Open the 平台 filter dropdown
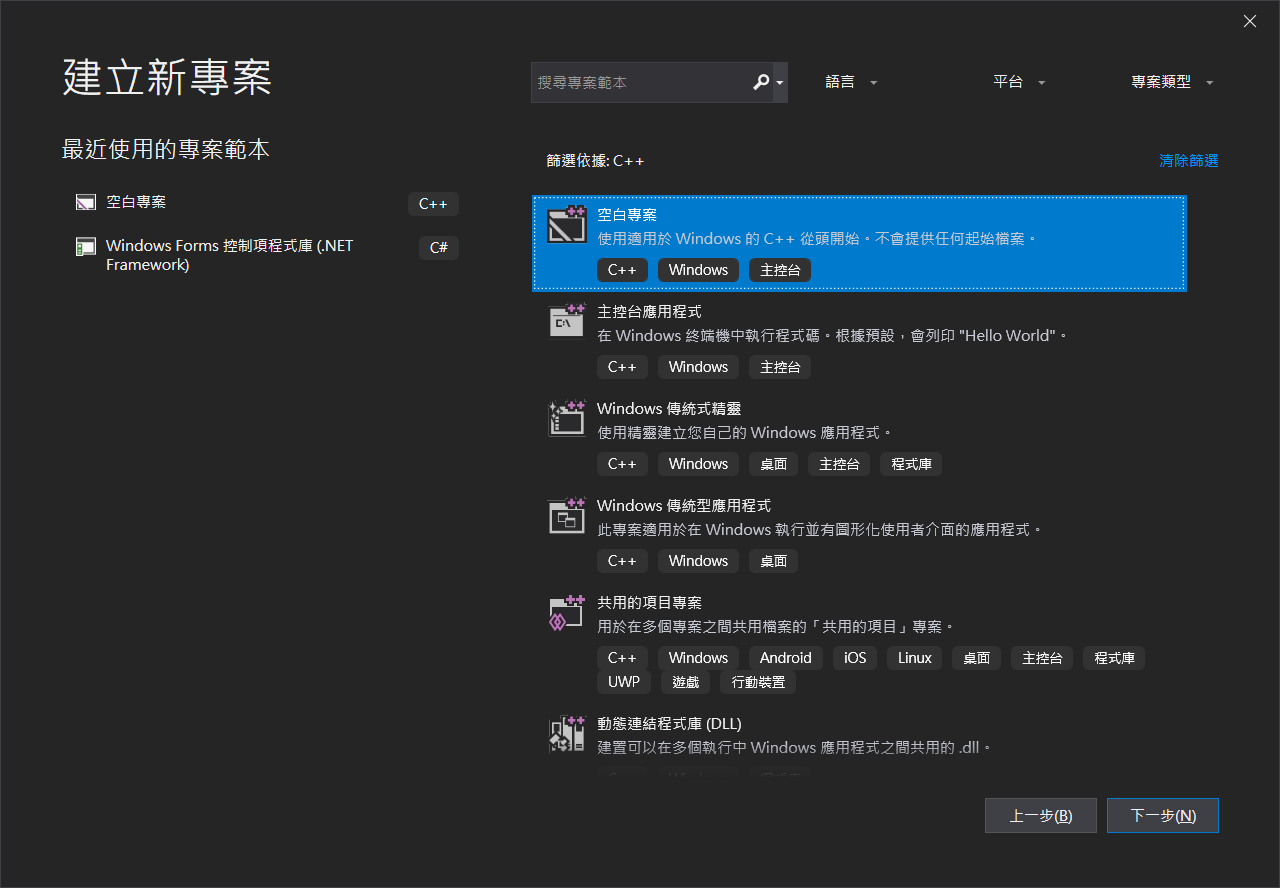 pyautogui.click(x=1018, y=82)
